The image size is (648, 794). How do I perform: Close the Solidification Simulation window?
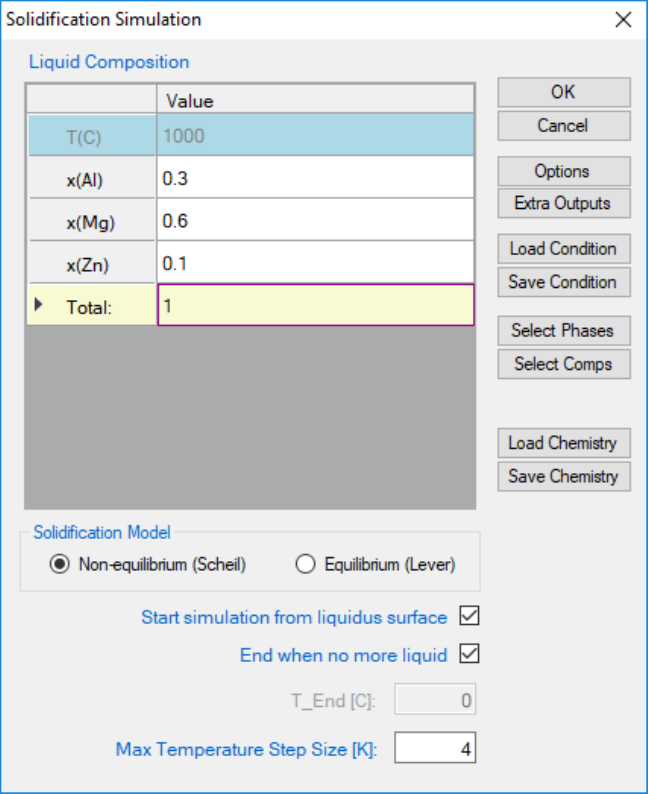coord(623,20)
